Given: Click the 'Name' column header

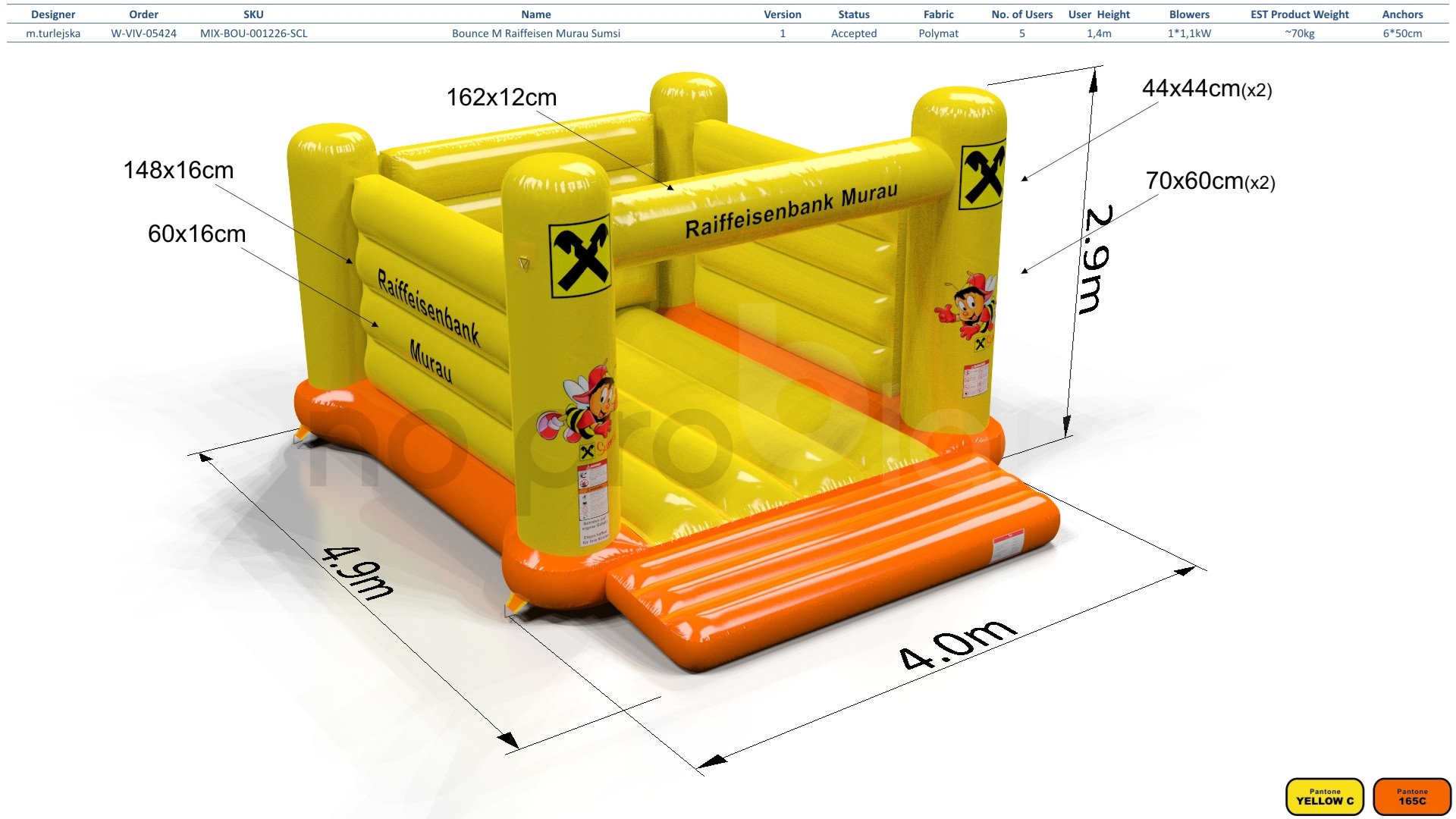Looking at the screenshot, I should click(536, 14).
